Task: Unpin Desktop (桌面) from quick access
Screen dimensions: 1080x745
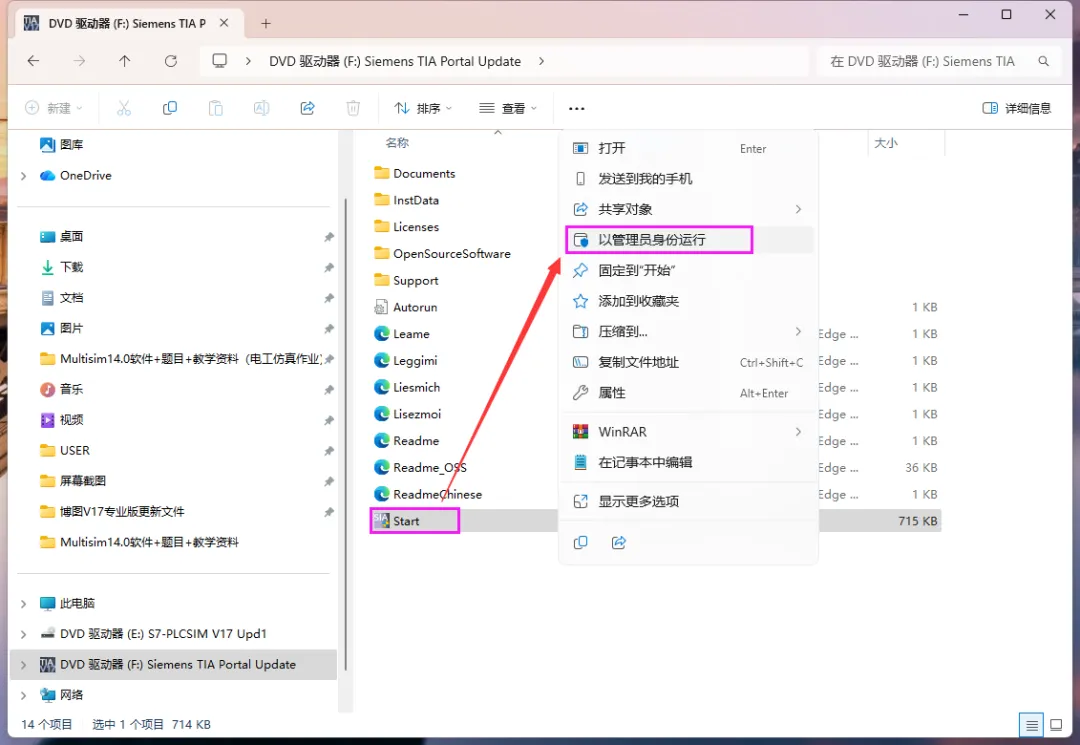Action: [x=329, y=237]
